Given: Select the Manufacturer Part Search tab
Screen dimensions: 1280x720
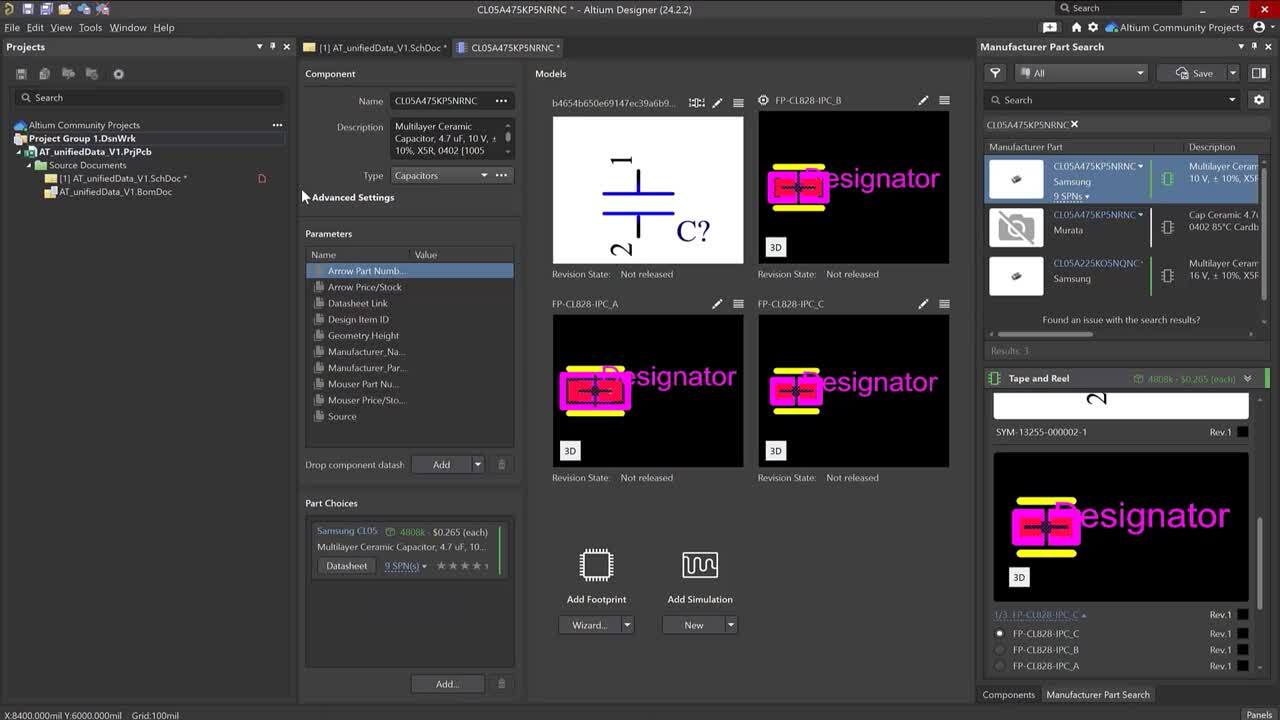Looking at the screenshot, I should pos(1098,695).
